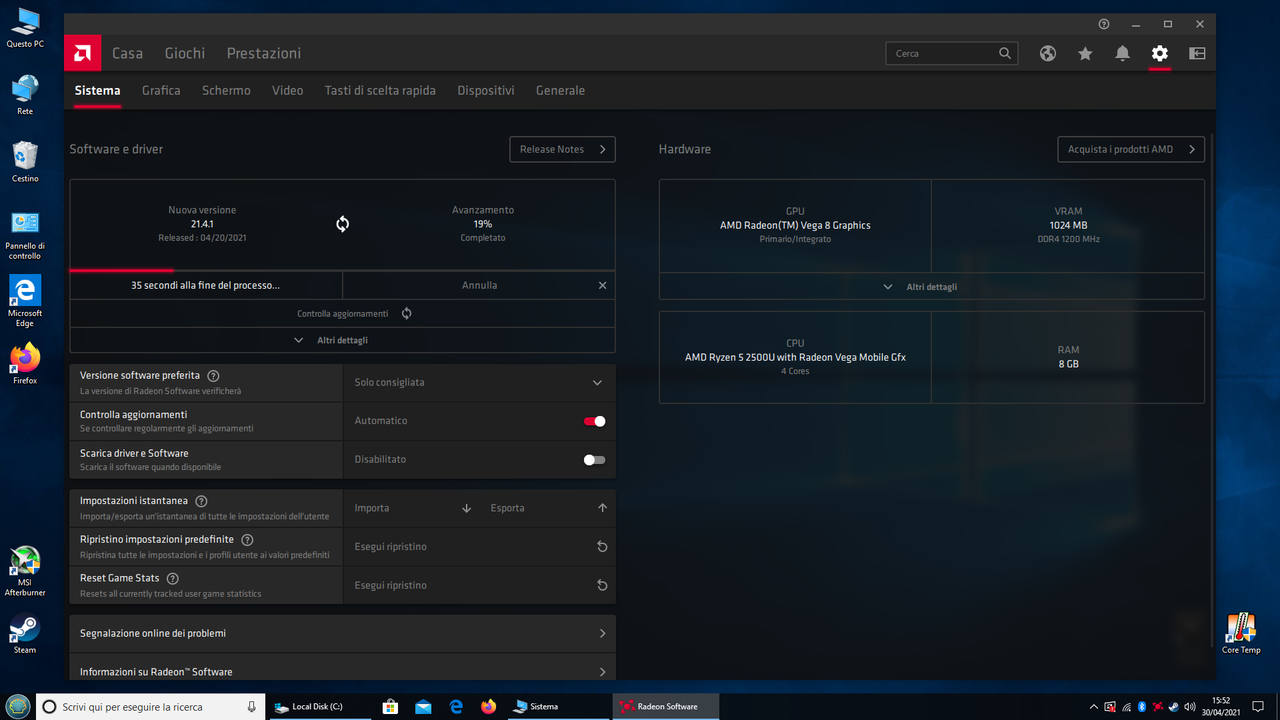Click the help question mark in title bar
The width and height of the screenshot is (1280, 720).
click(x=1104, y=24)
